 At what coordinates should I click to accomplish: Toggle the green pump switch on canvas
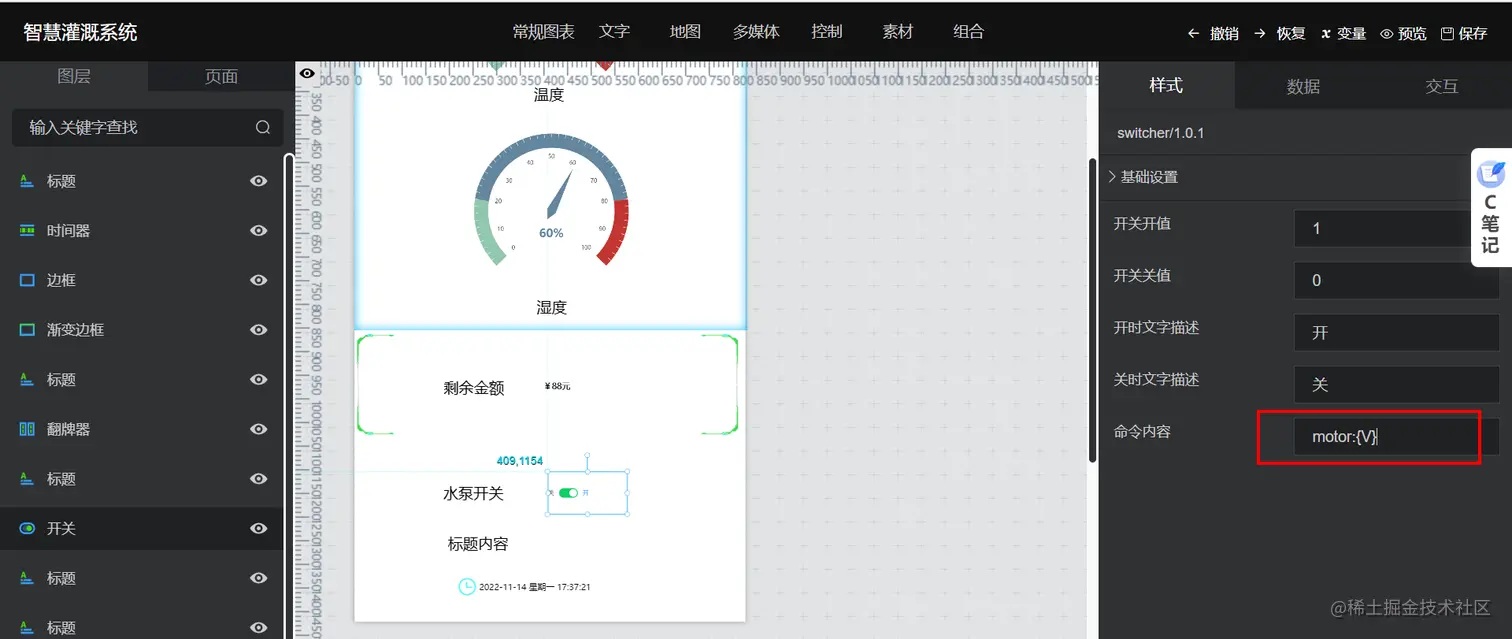568,493
